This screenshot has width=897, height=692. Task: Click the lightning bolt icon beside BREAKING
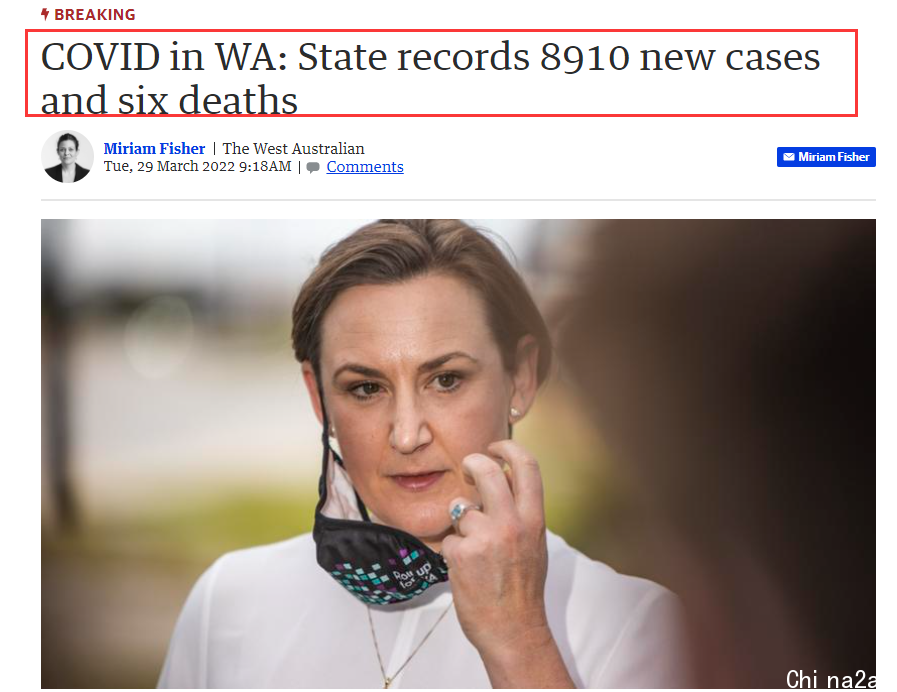(x=45, y=14)
